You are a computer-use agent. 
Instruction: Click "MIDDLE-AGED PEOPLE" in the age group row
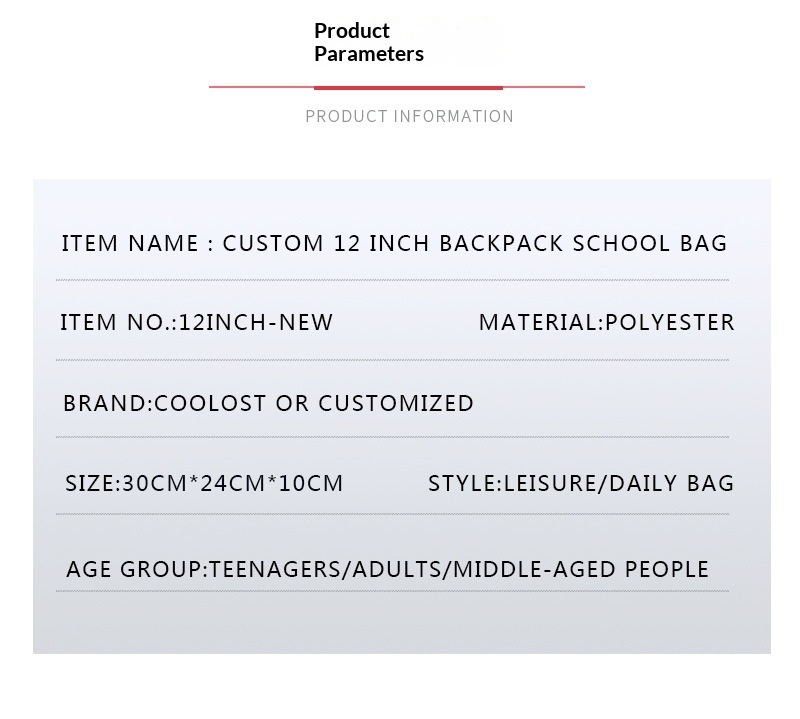[581, 569]
